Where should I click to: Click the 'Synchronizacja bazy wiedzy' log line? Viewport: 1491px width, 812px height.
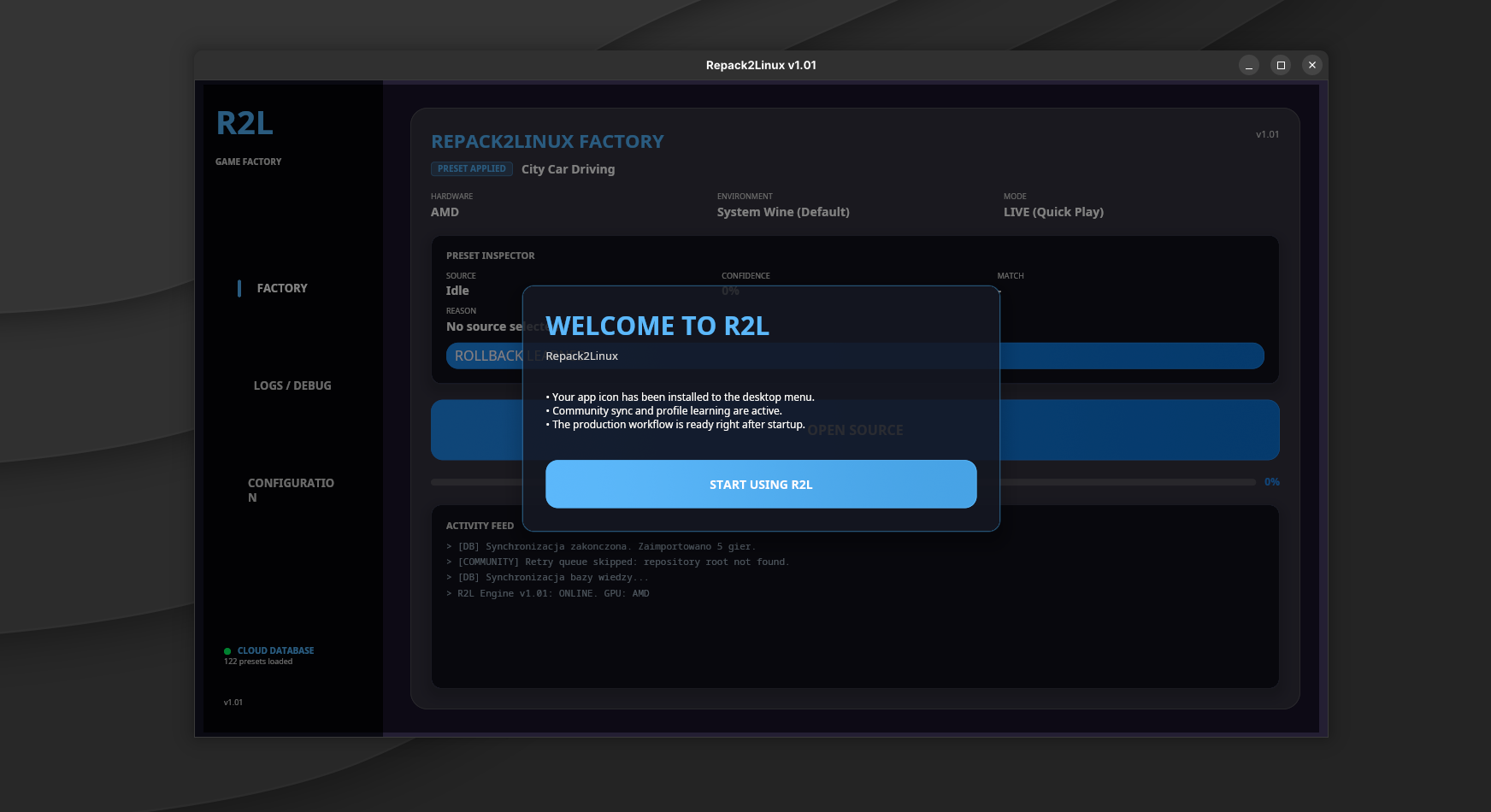tap(548, 577)
